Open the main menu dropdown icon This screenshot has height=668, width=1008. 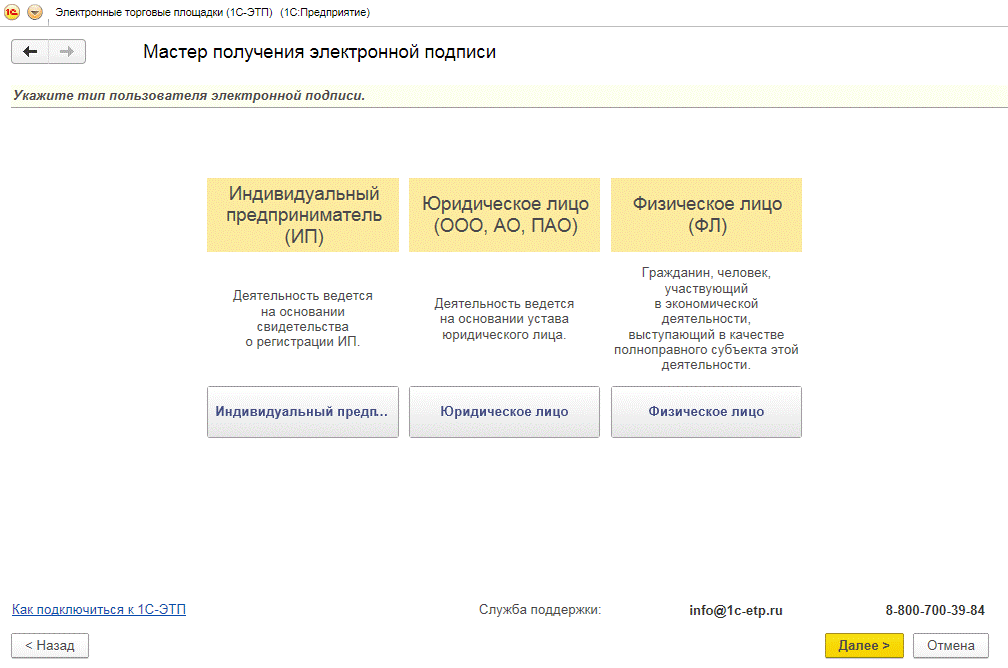click(x=35, y=12)
